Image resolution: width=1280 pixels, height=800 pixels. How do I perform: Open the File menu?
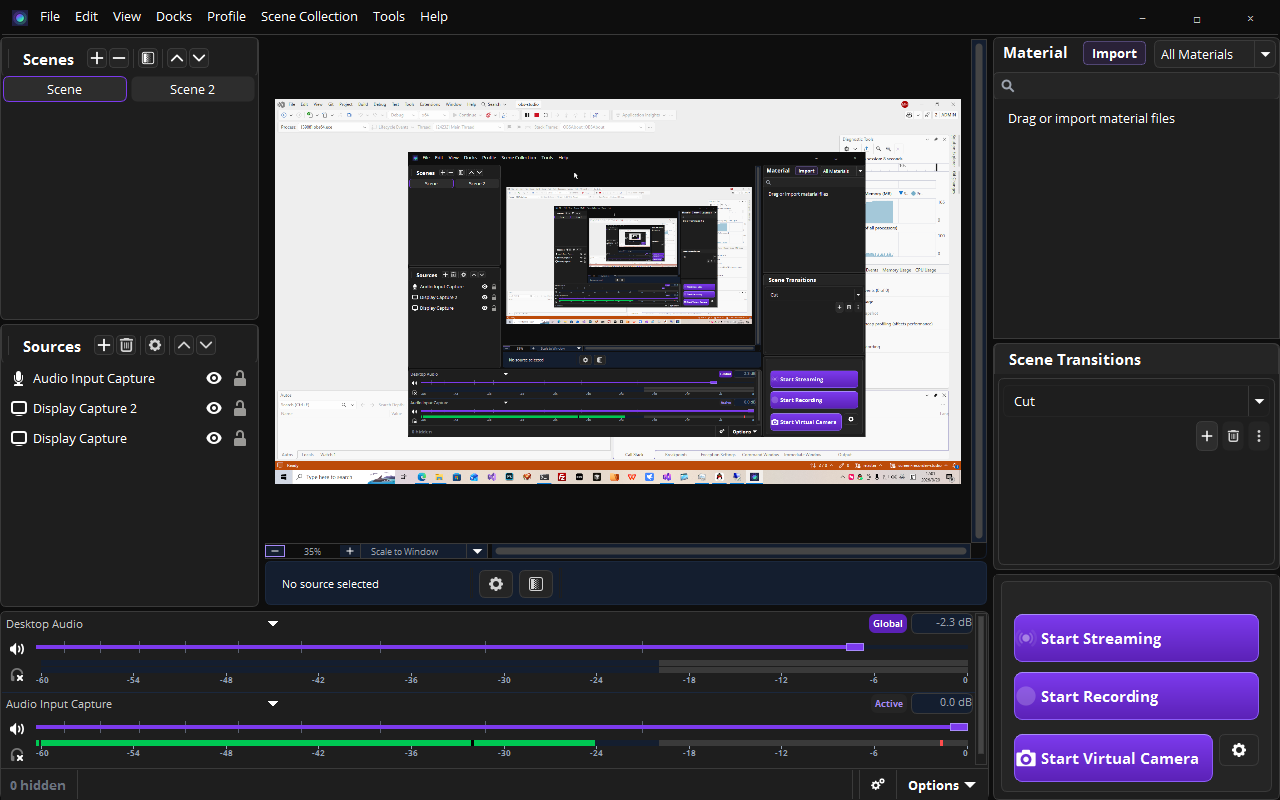point(50,17)
